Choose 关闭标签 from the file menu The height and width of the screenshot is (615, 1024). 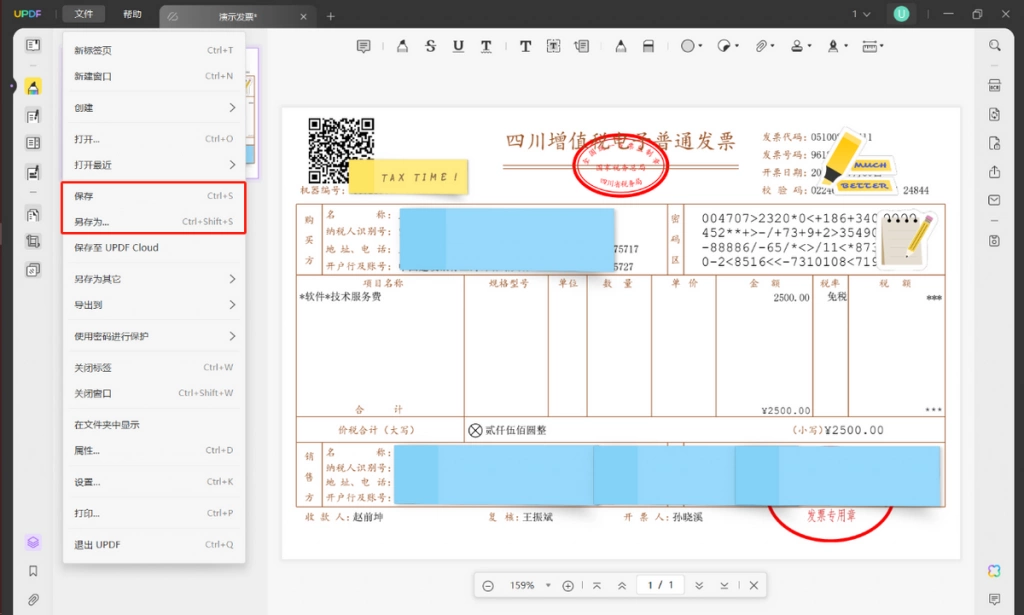[154, 368]
